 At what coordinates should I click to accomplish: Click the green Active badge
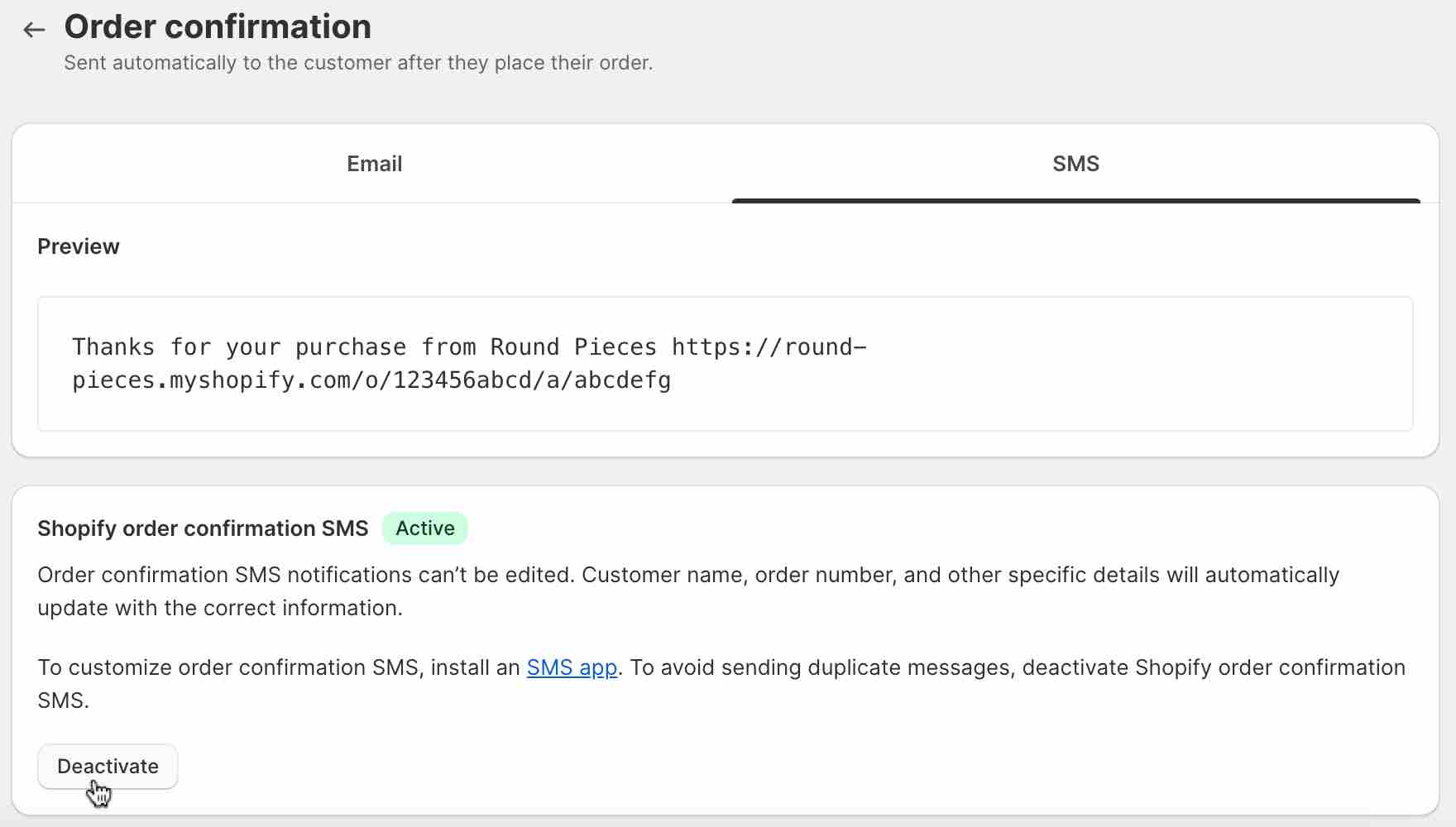(x=424, y=528)
